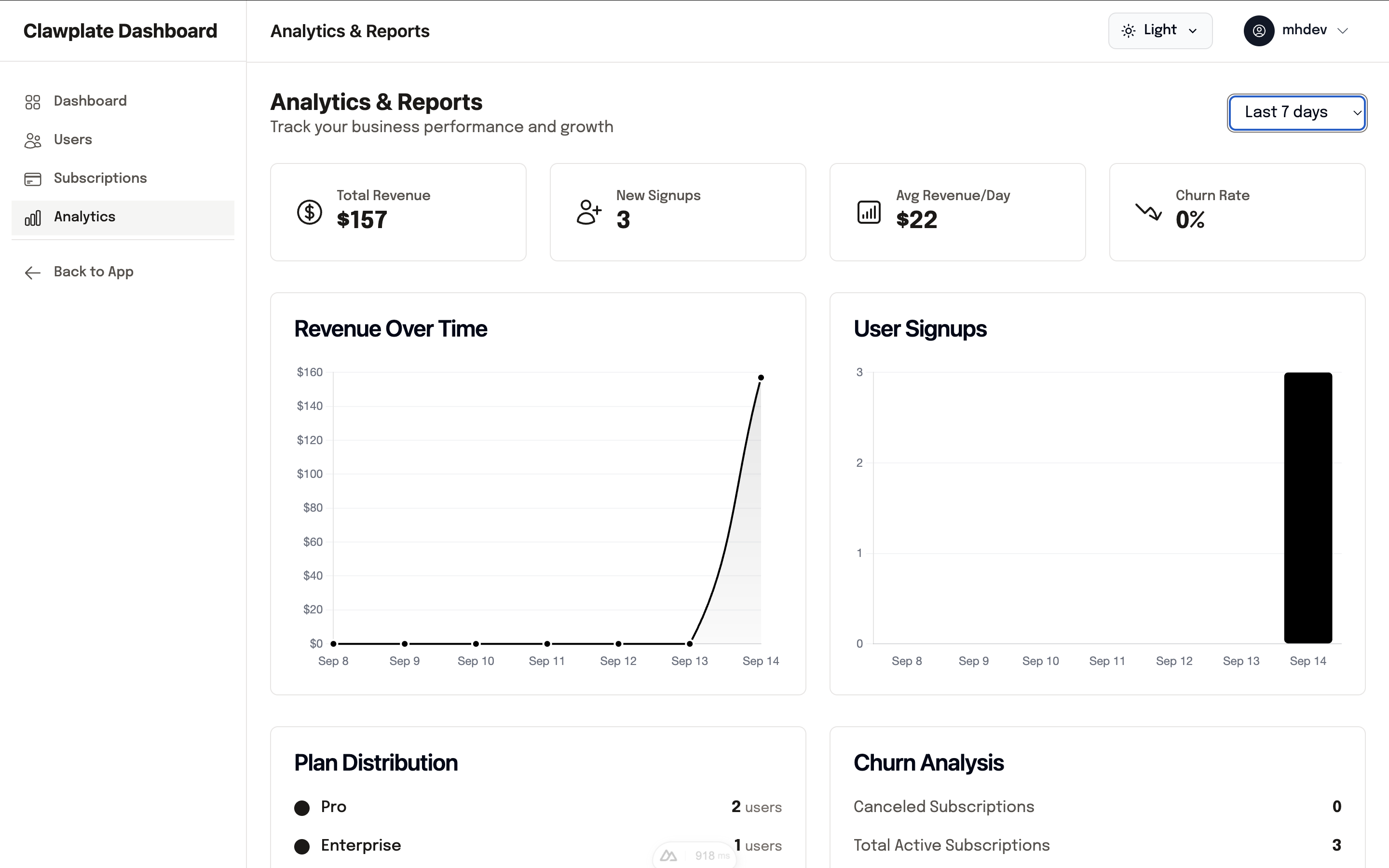Click the Users icon in sidebar
This screenshot has width=1389, height=868.
pos(32,140)
